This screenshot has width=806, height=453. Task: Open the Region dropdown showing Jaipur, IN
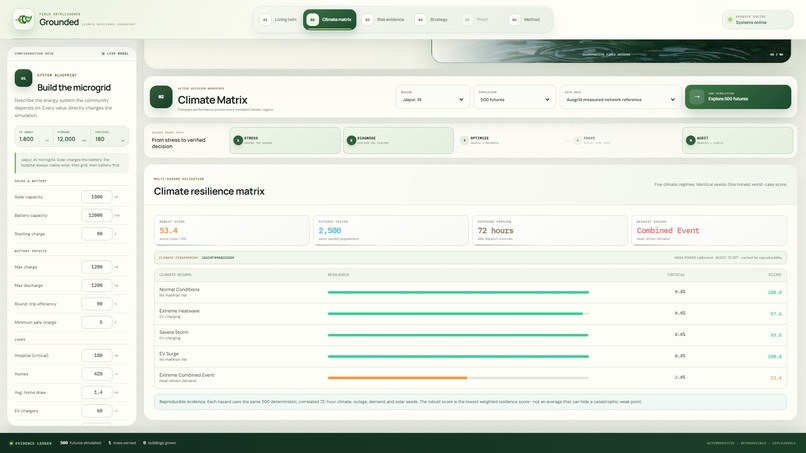[x=433, y=97]
